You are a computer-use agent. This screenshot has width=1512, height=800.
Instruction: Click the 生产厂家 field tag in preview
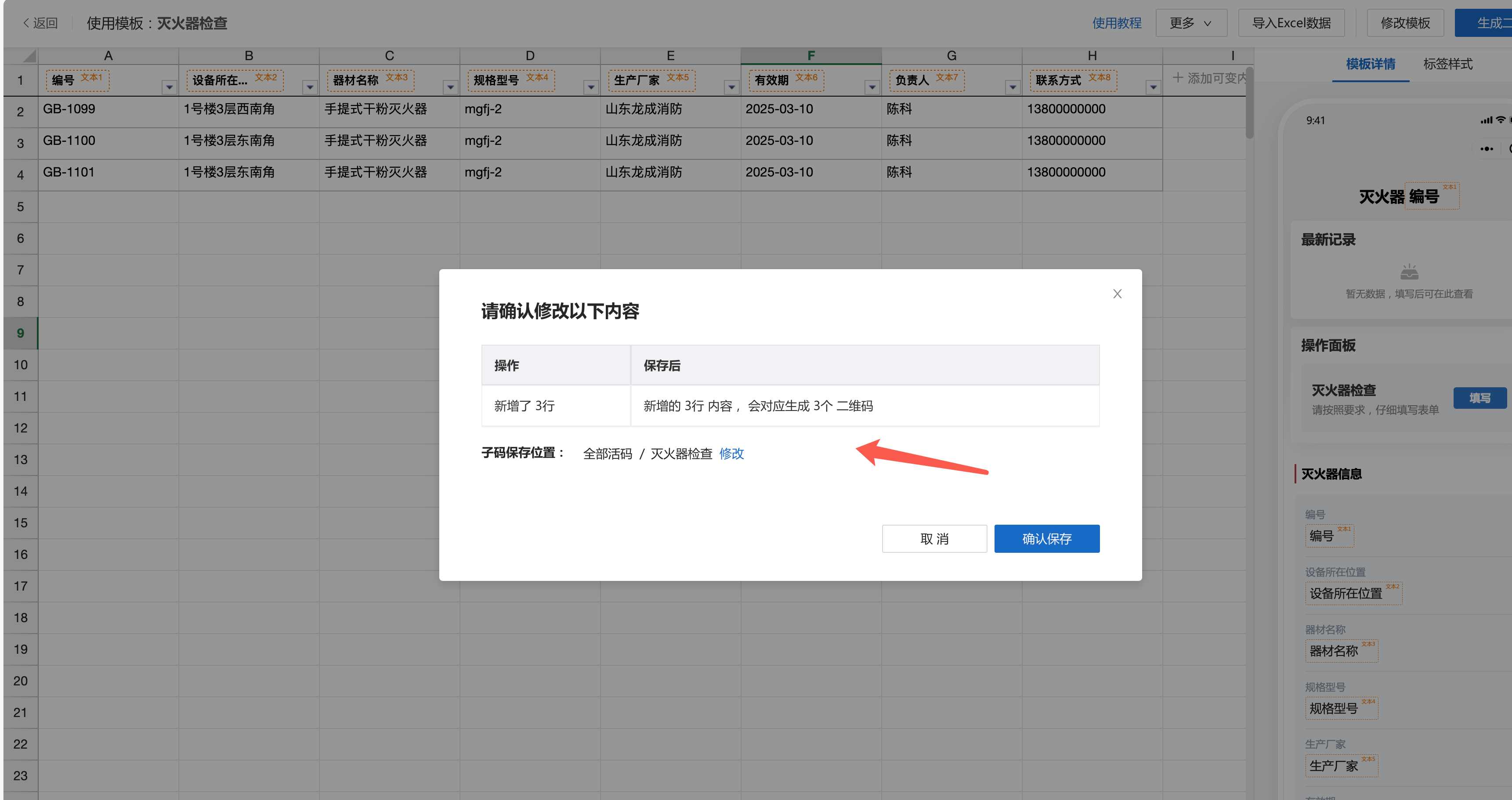[x=1341, y=765]
